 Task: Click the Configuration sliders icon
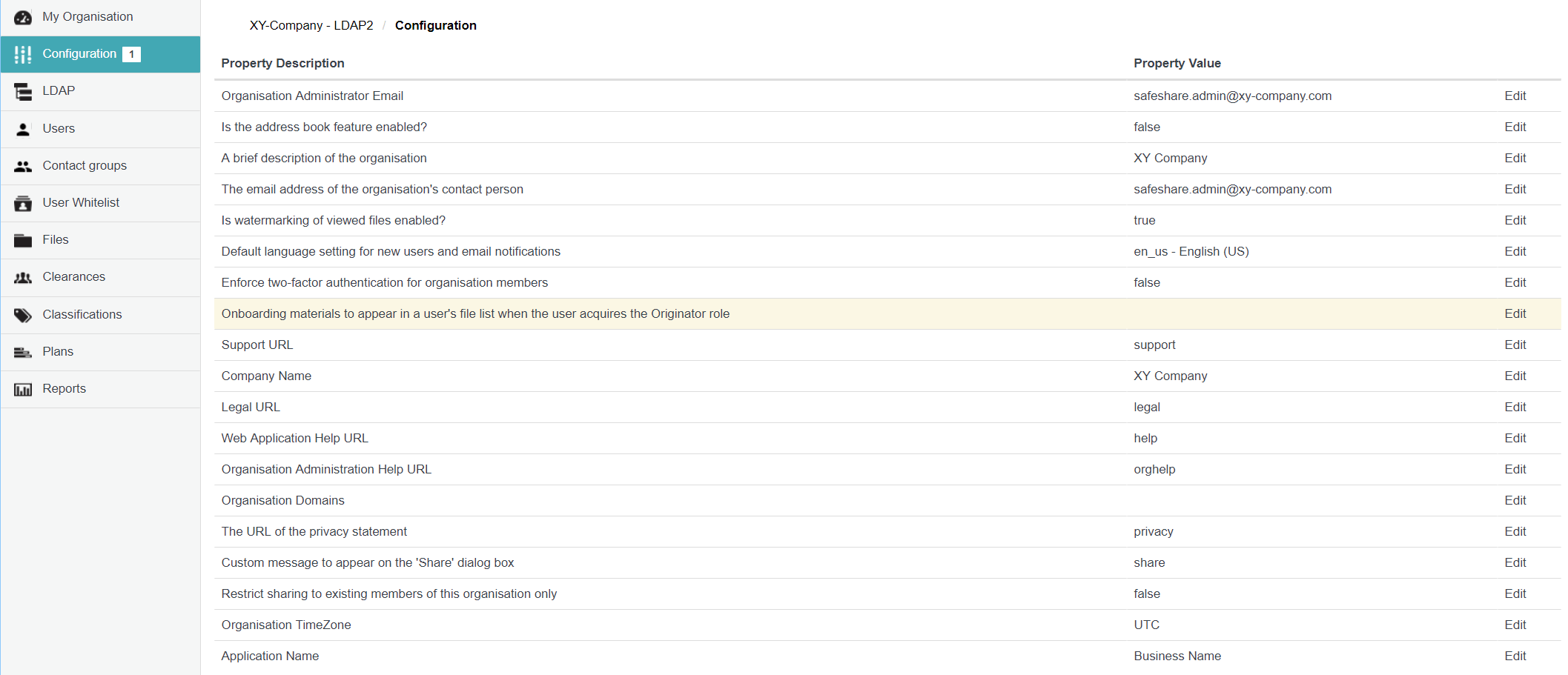pyautogui.click(x=23, y=54)
